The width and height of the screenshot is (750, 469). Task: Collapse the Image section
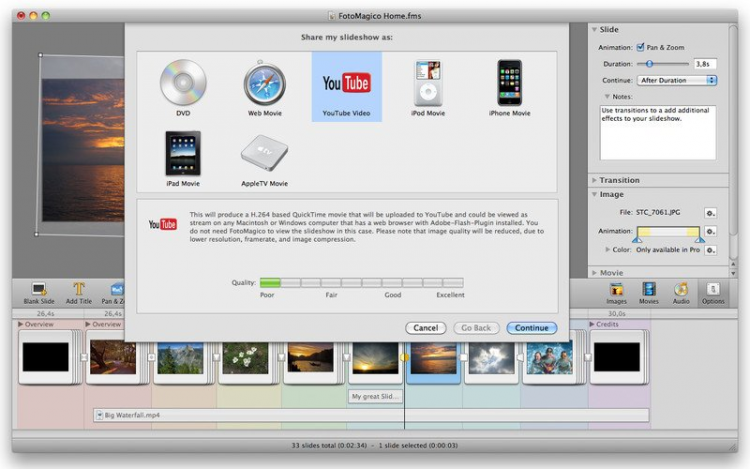pos(595,195)
